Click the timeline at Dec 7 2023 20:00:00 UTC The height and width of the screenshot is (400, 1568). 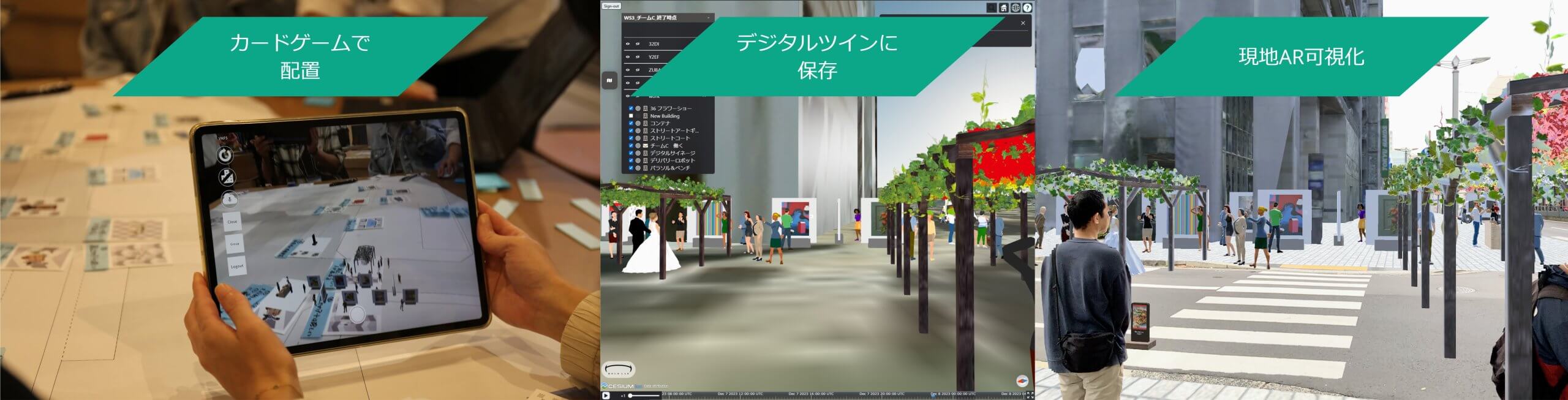pos(883,394)
